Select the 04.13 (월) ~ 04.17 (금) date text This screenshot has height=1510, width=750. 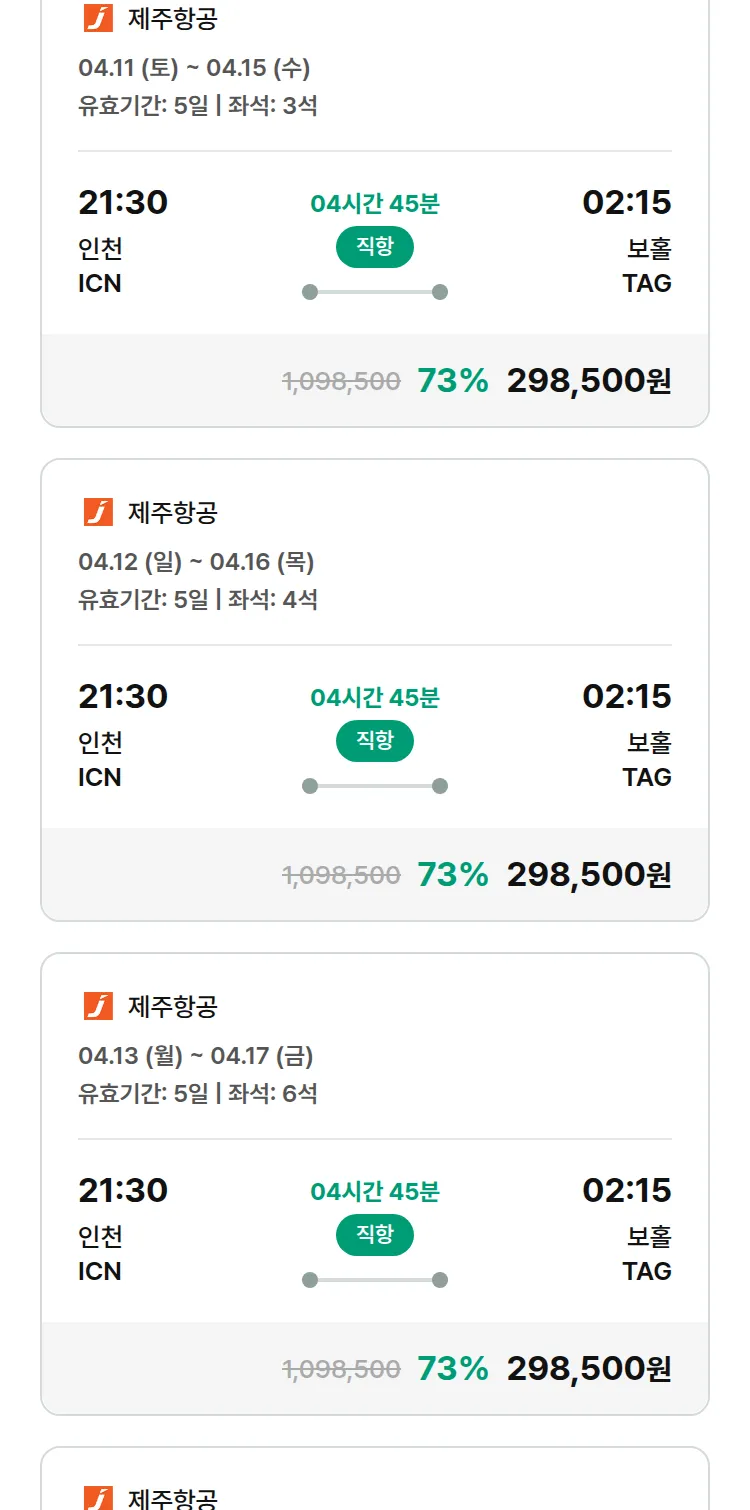[196, 1057]
